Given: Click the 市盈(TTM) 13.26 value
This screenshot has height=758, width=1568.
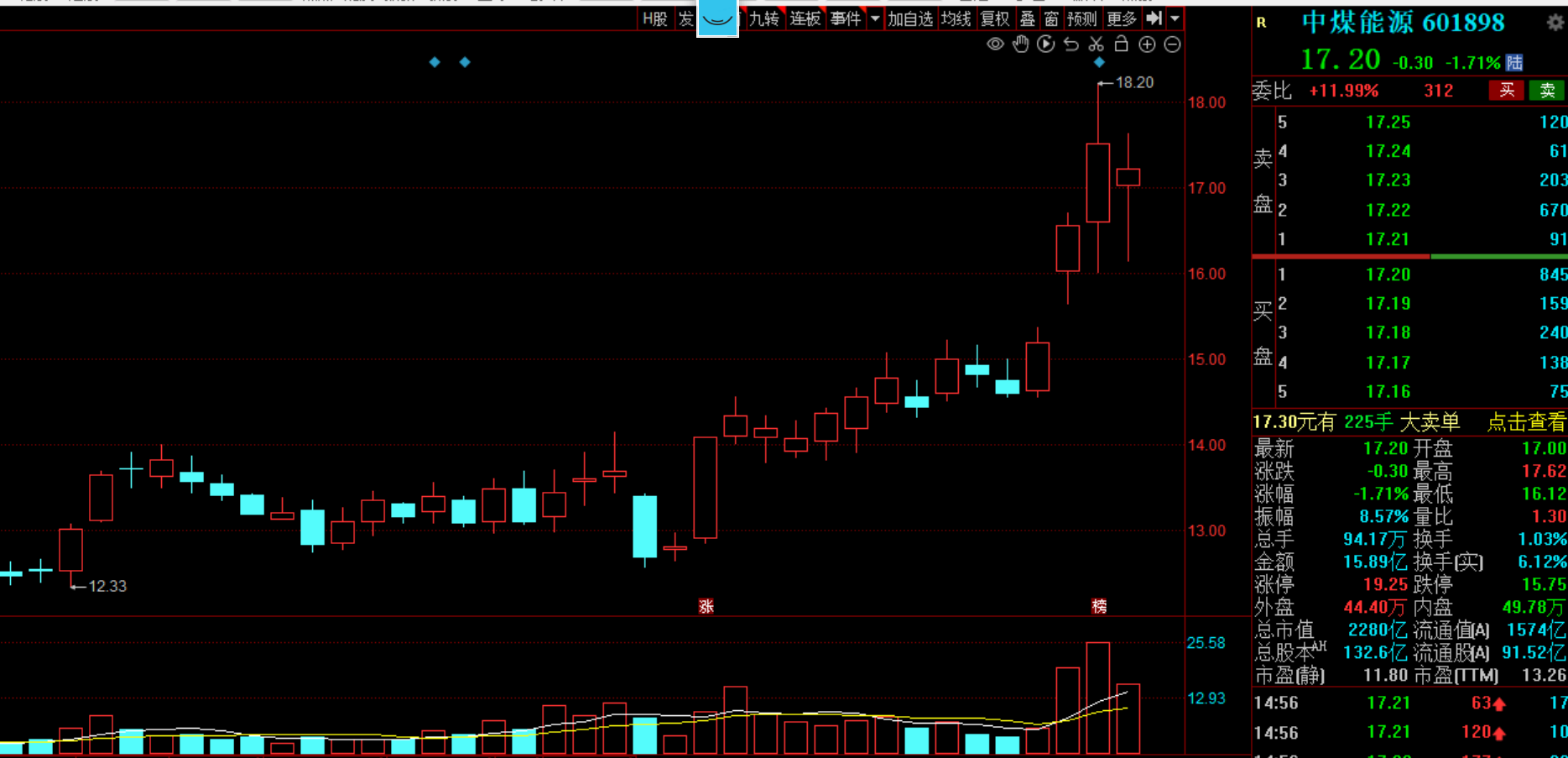Looking at the screenshot, I should (1544, 675).
